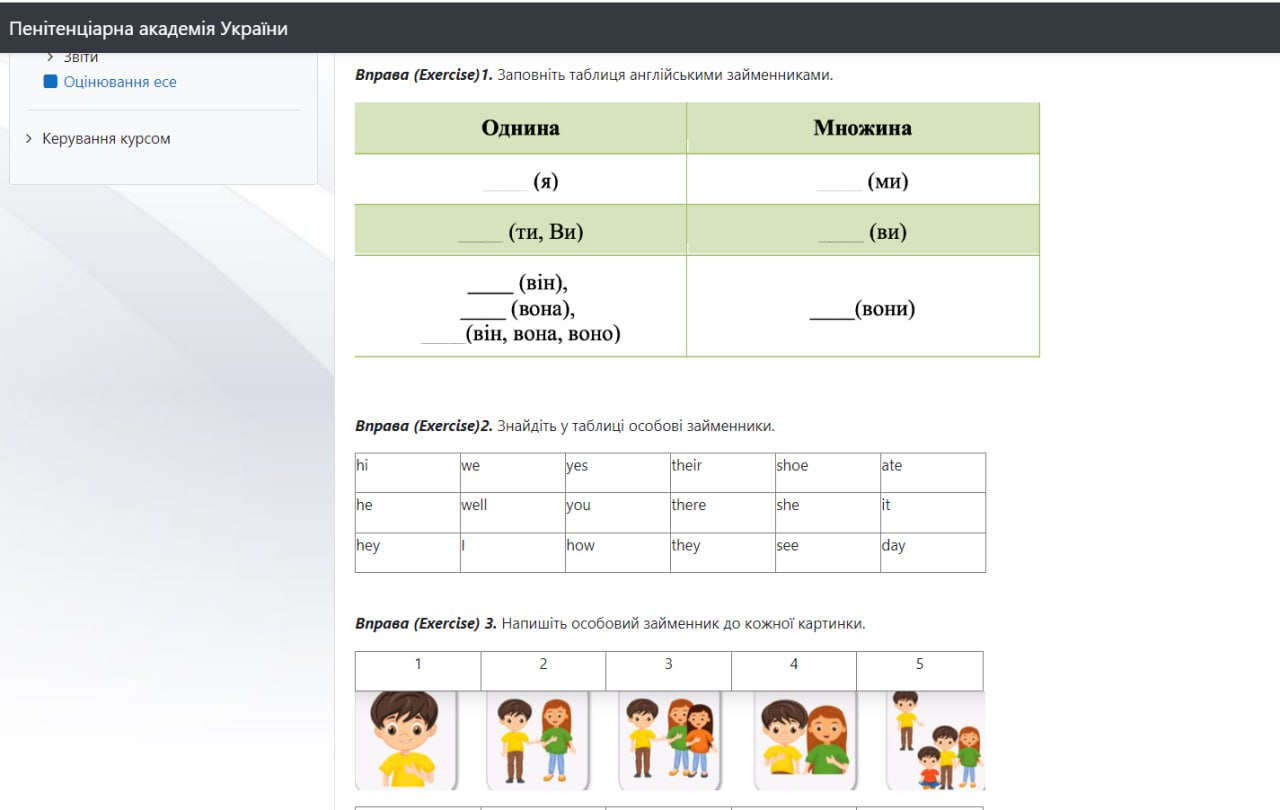Expand the Звіти item chevron

click(51, 58)
